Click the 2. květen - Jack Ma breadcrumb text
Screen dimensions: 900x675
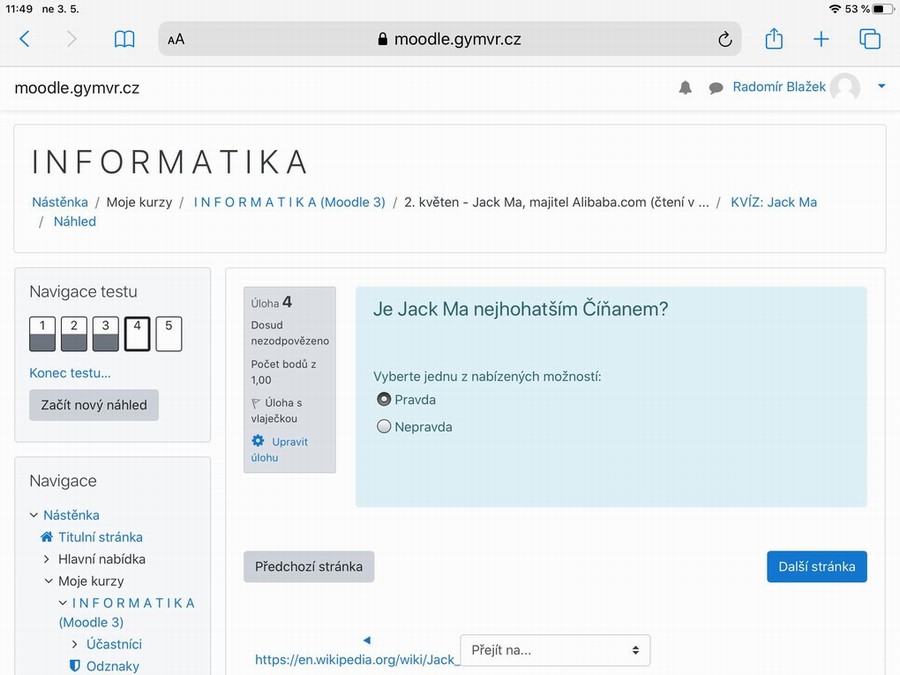pyautogui.click(x=556, y=202)
